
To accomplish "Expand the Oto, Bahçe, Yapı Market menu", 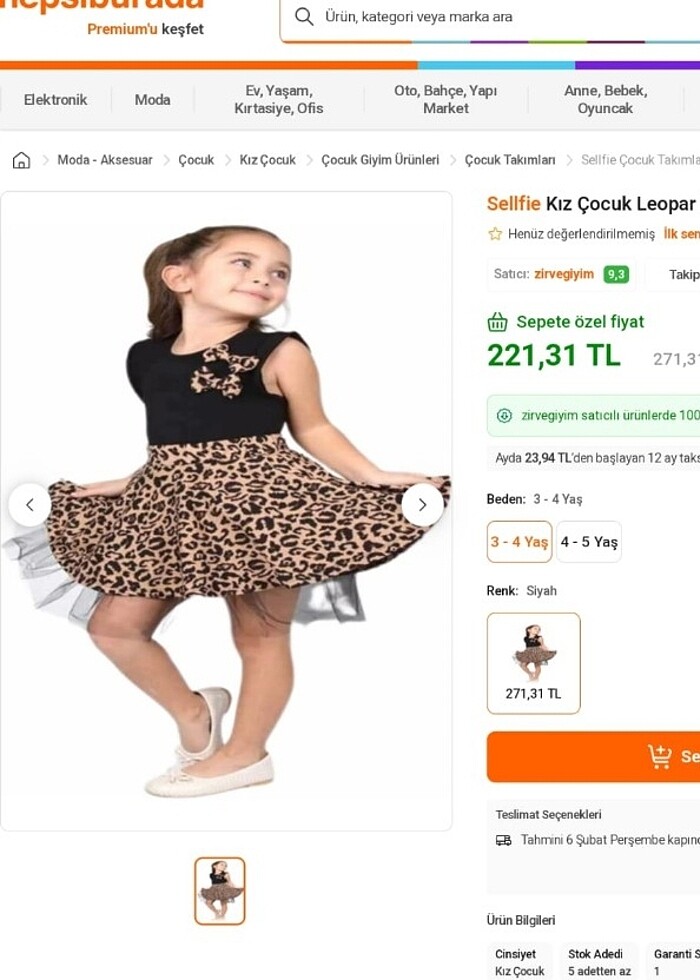I will (x=445, y=100).
